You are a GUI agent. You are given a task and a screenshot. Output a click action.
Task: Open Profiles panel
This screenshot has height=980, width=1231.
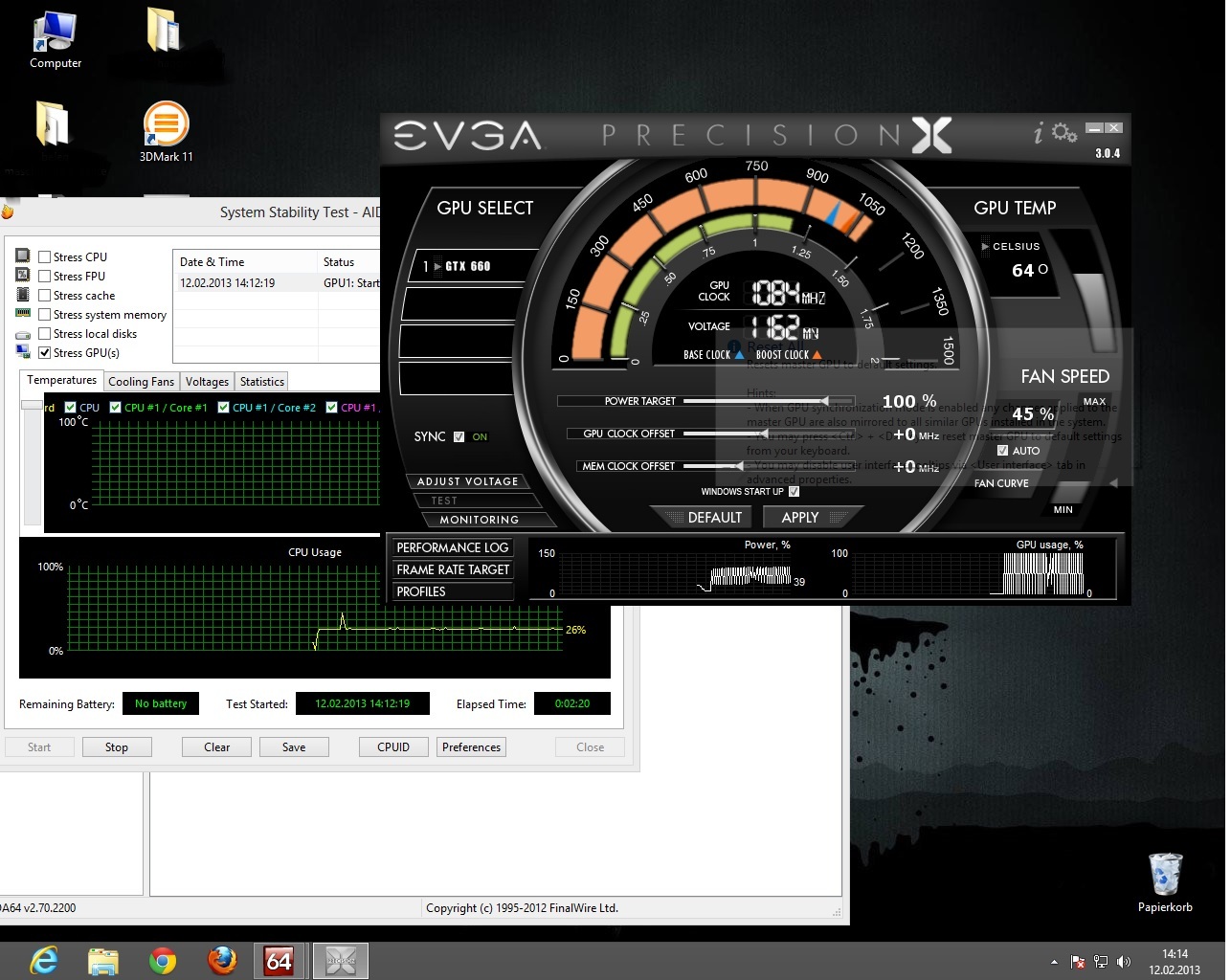pos(452,591)
